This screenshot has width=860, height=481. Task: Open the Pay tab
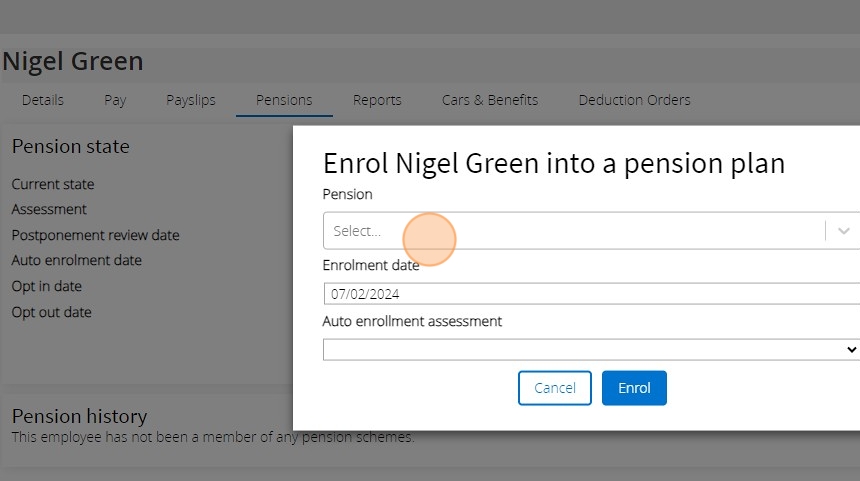(115, 100)
